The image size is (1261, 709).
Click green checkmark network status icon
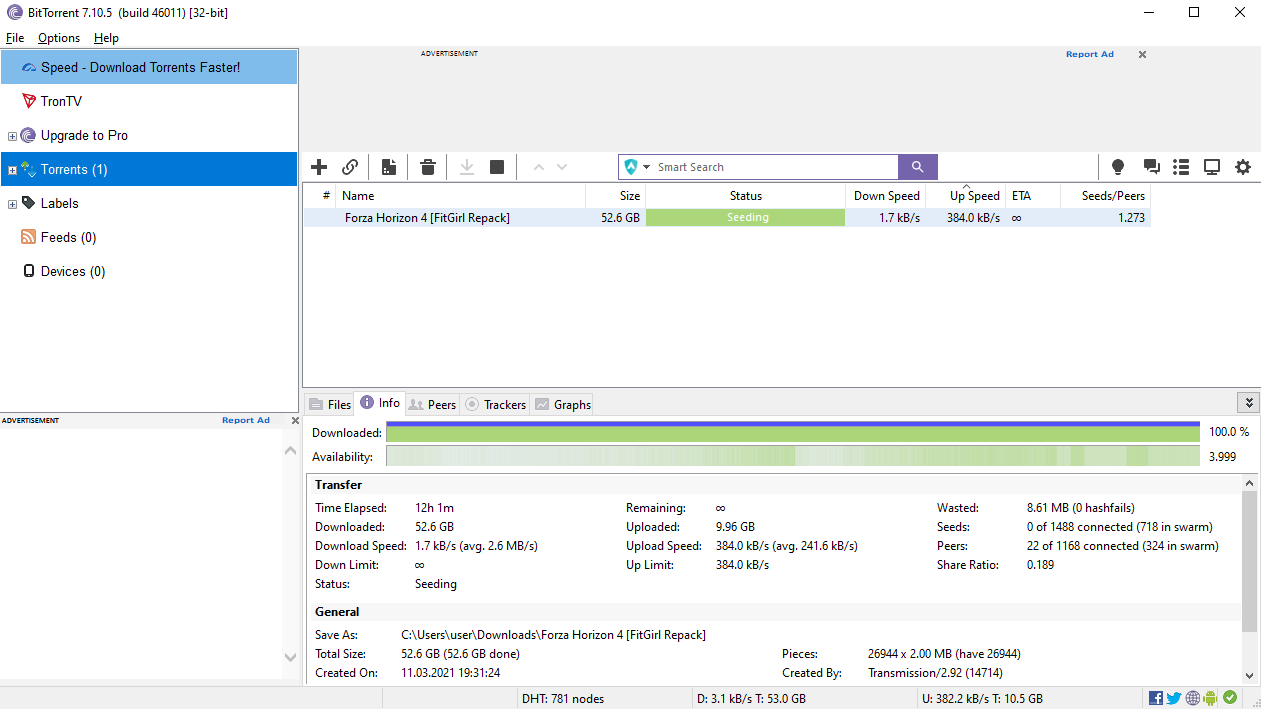pyautogui.click(x=1230, y=698)
